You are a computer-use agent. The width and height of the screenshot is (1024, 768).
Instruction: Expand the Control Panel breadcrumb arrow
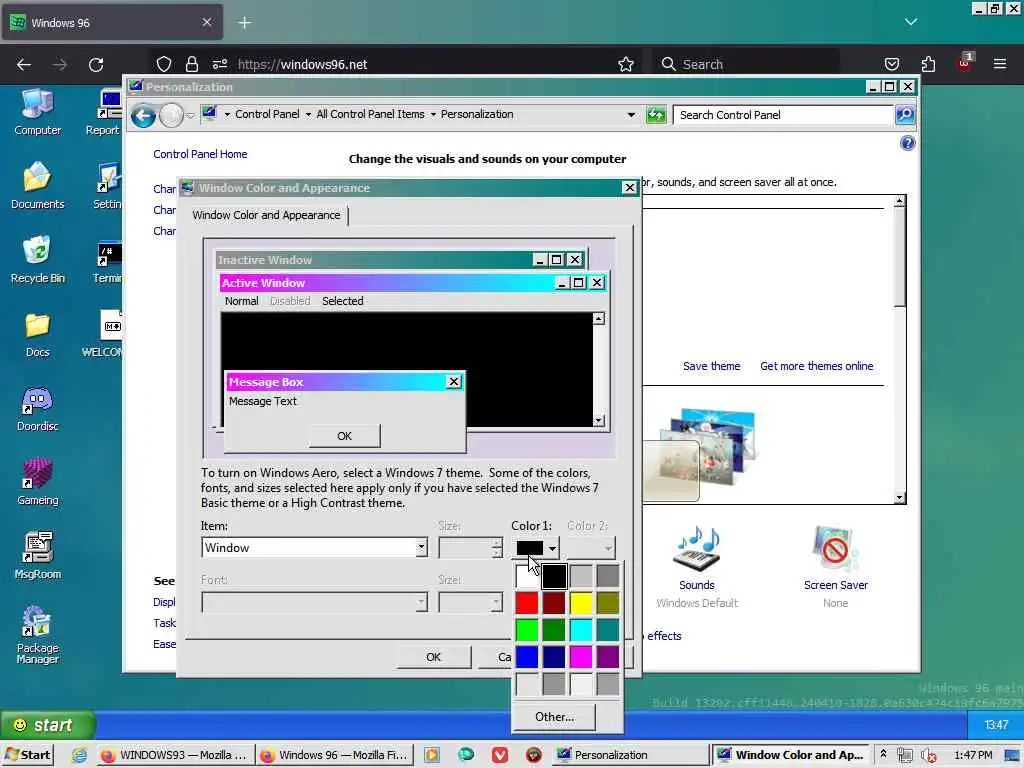click(x=308, y=114)
